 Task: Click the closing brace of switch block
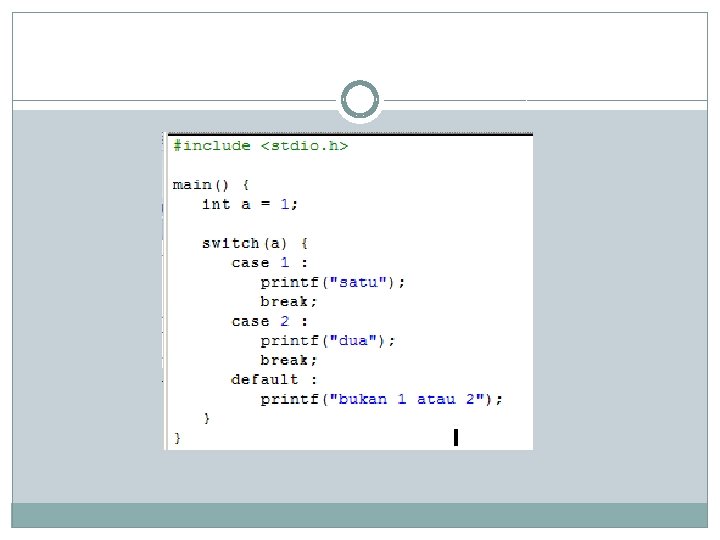click(x=207, y=418)
